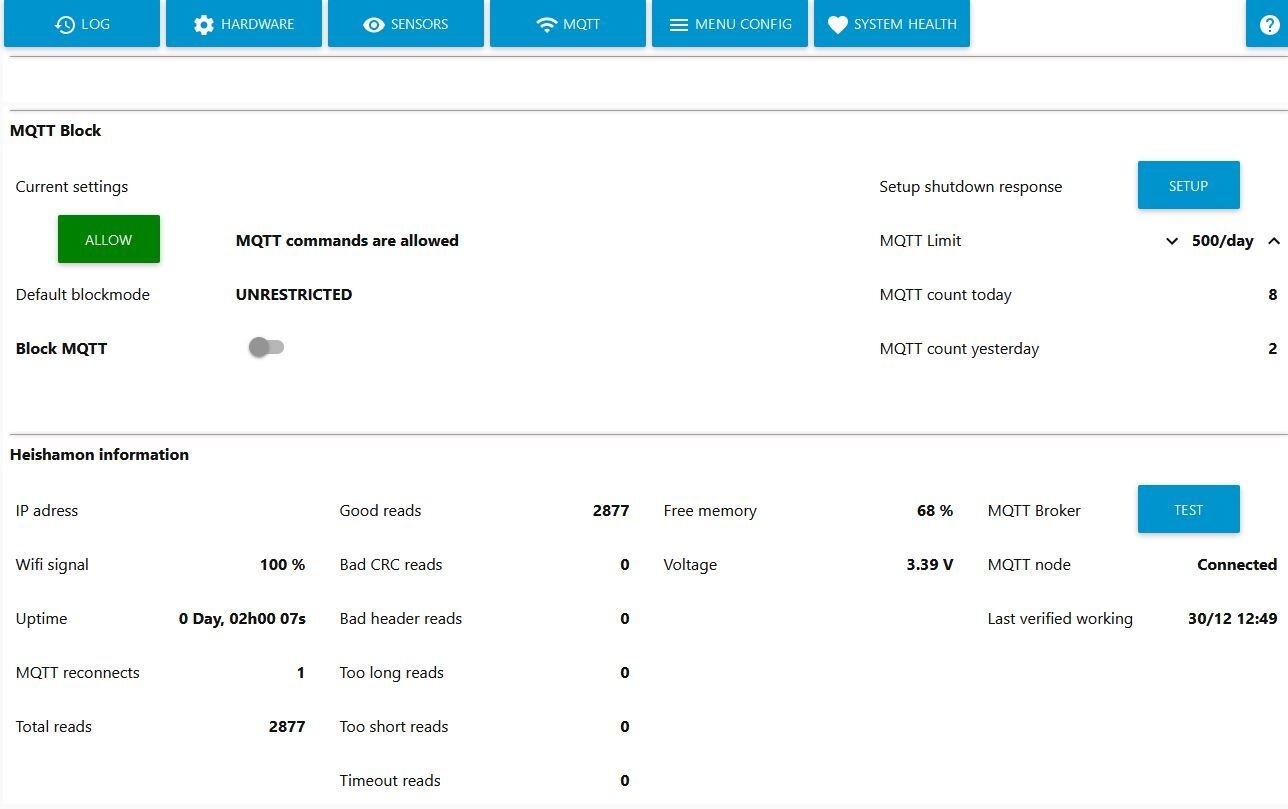1288x809 pixels.
Task: Click the UNRESTRICTED default blockmode text
Action: (x=294, y=294)
